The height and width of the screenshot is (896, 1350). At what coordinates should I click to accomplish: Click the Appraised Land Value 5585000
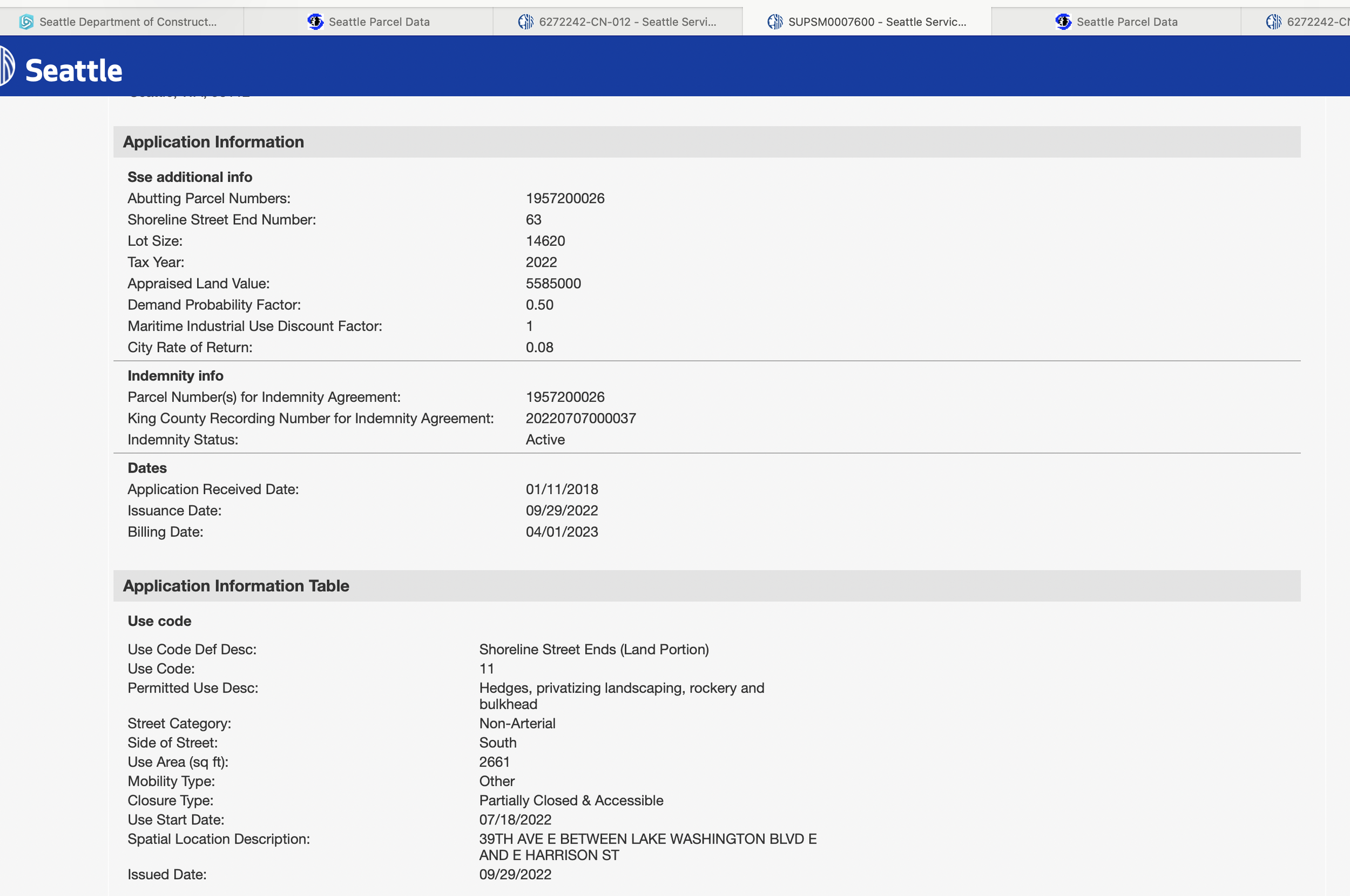tap(552, 284)
